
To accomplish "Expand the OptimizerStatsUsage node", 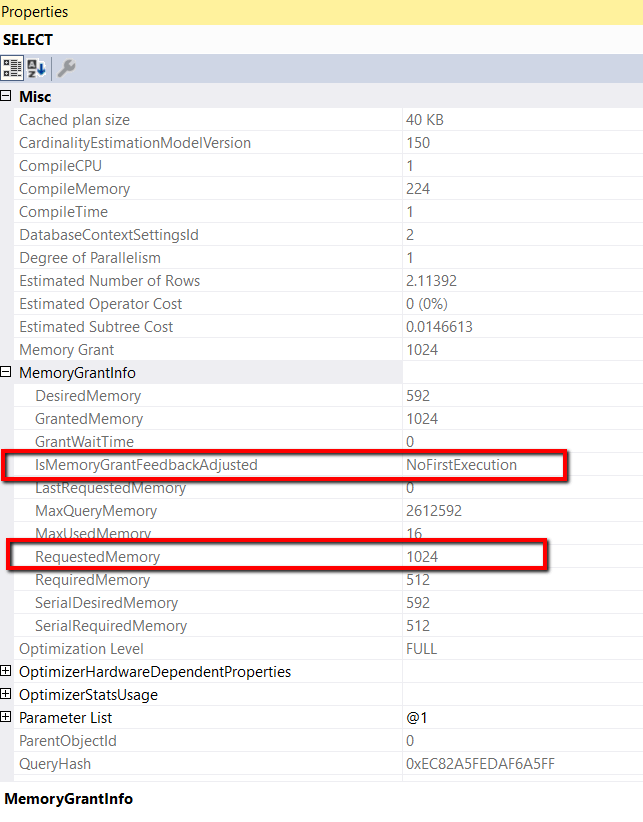I will [x=6, y=694].
